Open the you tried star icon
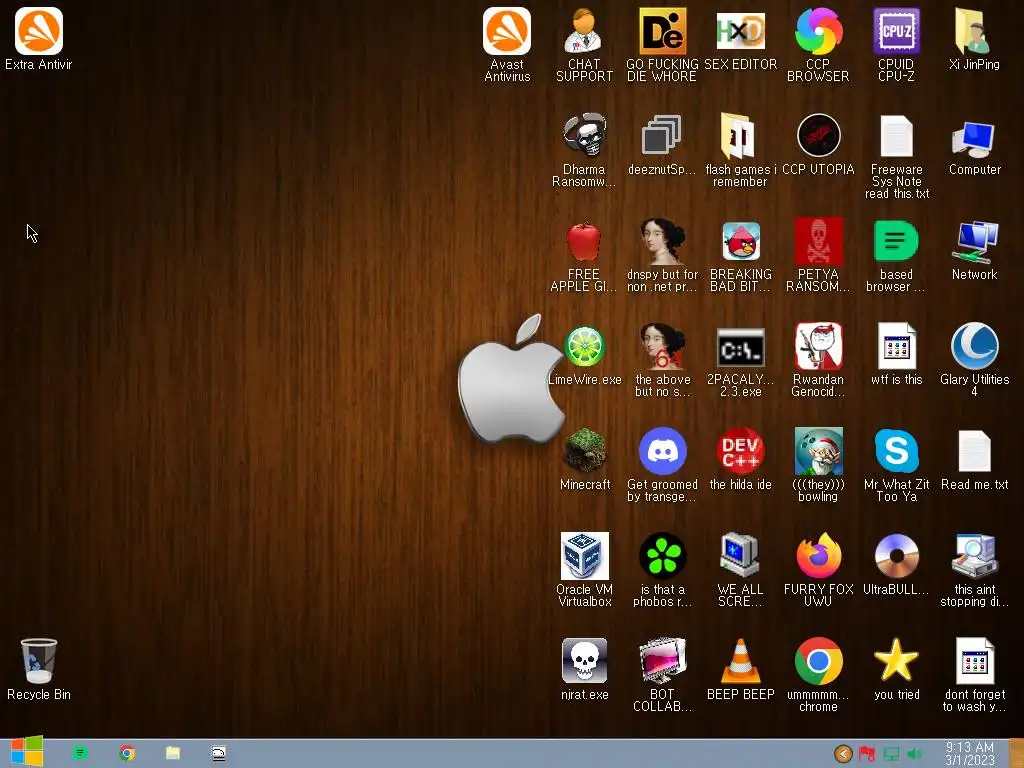Viewport: 1024px width, 768px height. point(896,670)
